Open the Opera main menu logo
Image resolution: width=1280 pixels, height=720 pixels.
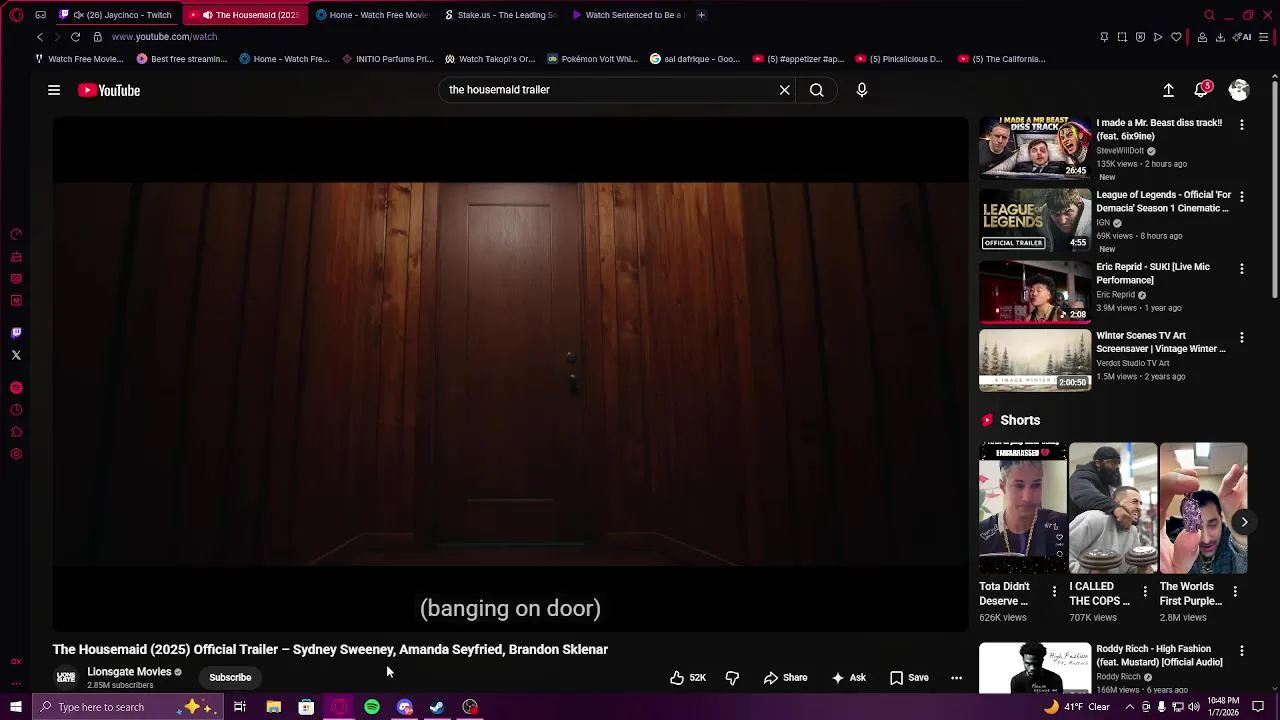(16, 15)
